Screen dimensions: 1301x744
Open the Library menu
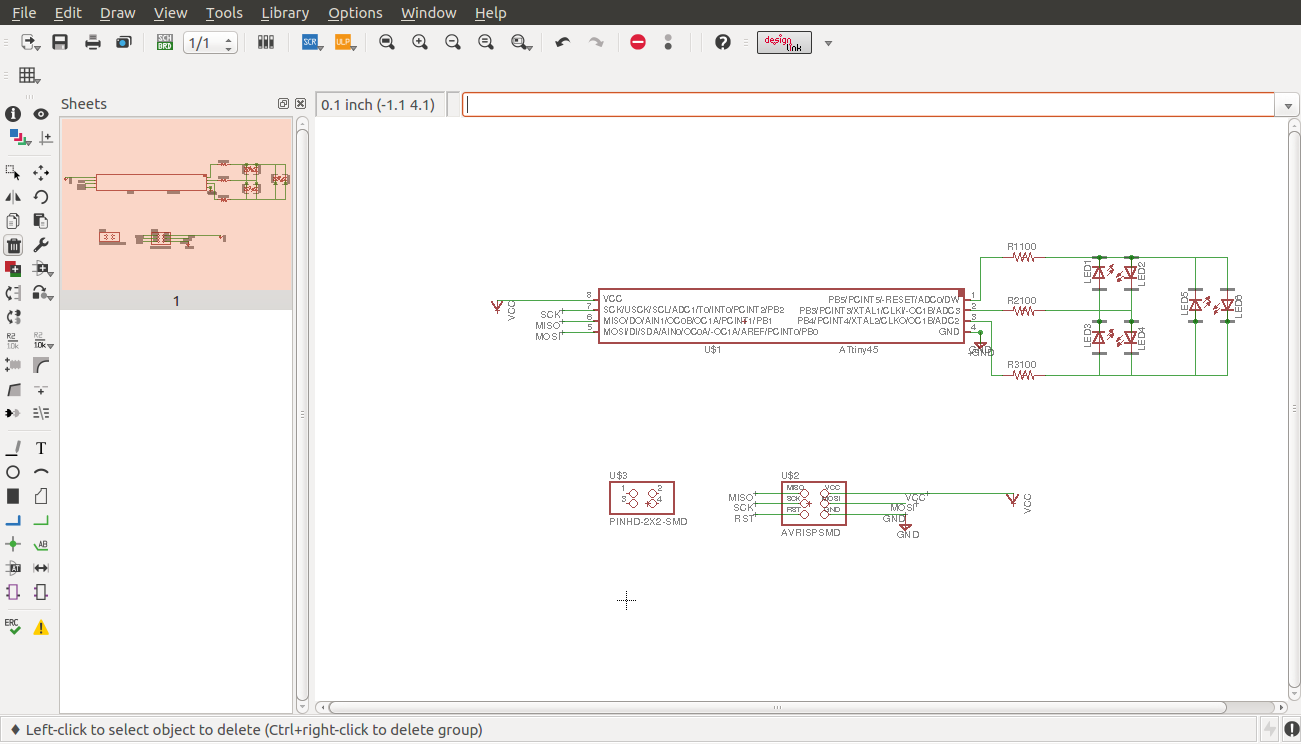point(284,13)
